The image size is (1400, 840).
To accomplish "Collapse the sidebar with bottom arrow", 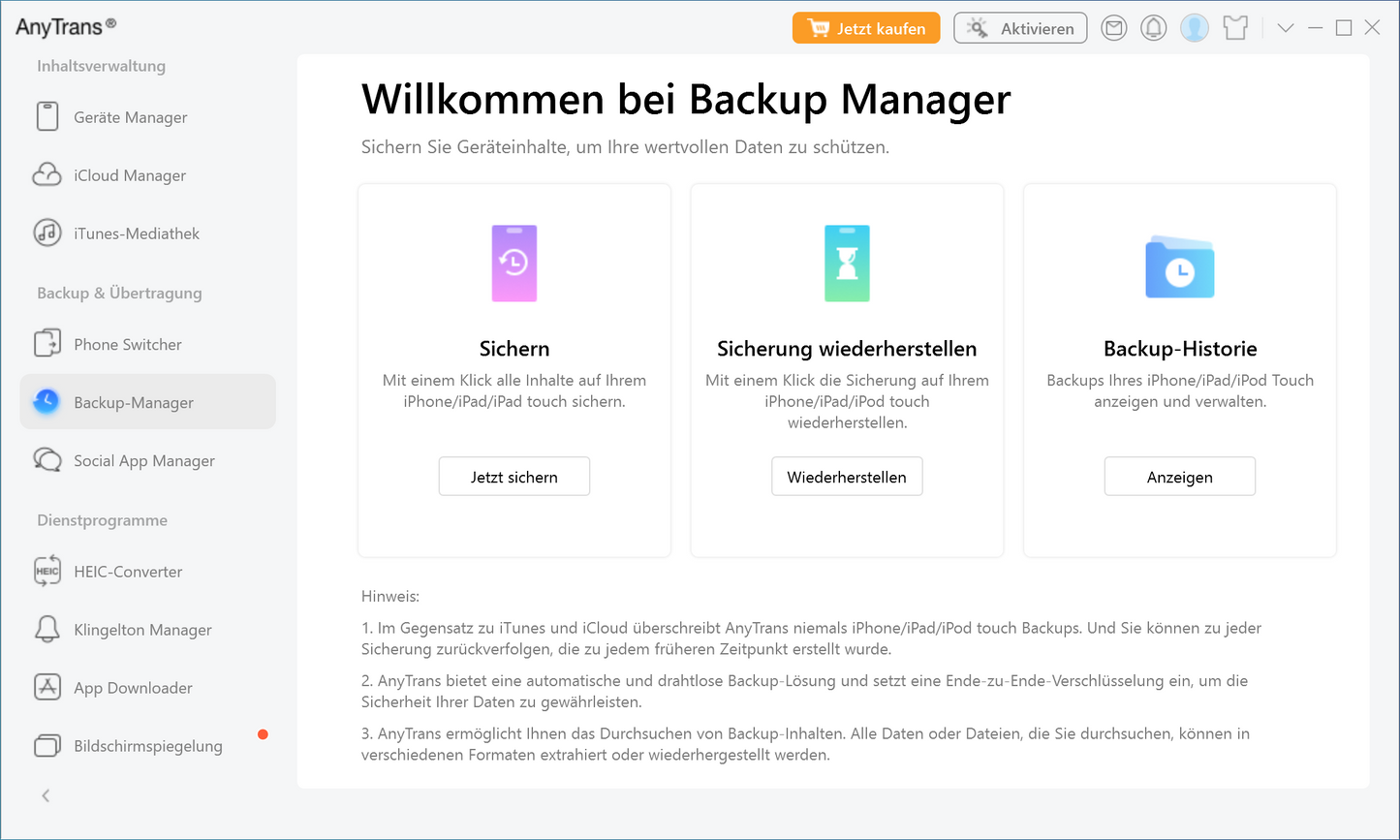I will [46, 795].
